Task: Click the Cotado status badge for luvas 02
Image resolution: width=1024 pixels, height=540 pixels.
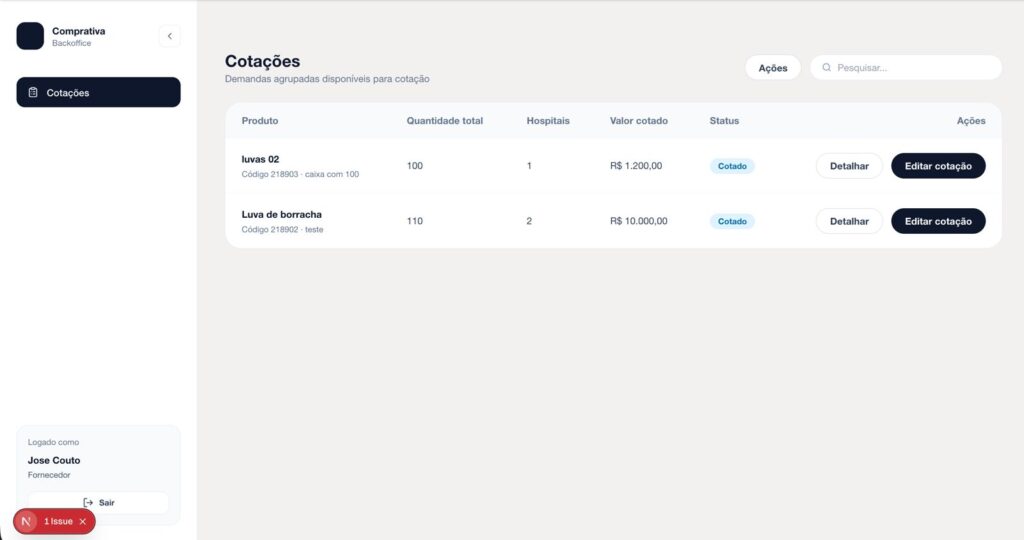Action: pyautogui.click(x=732, y=166)
